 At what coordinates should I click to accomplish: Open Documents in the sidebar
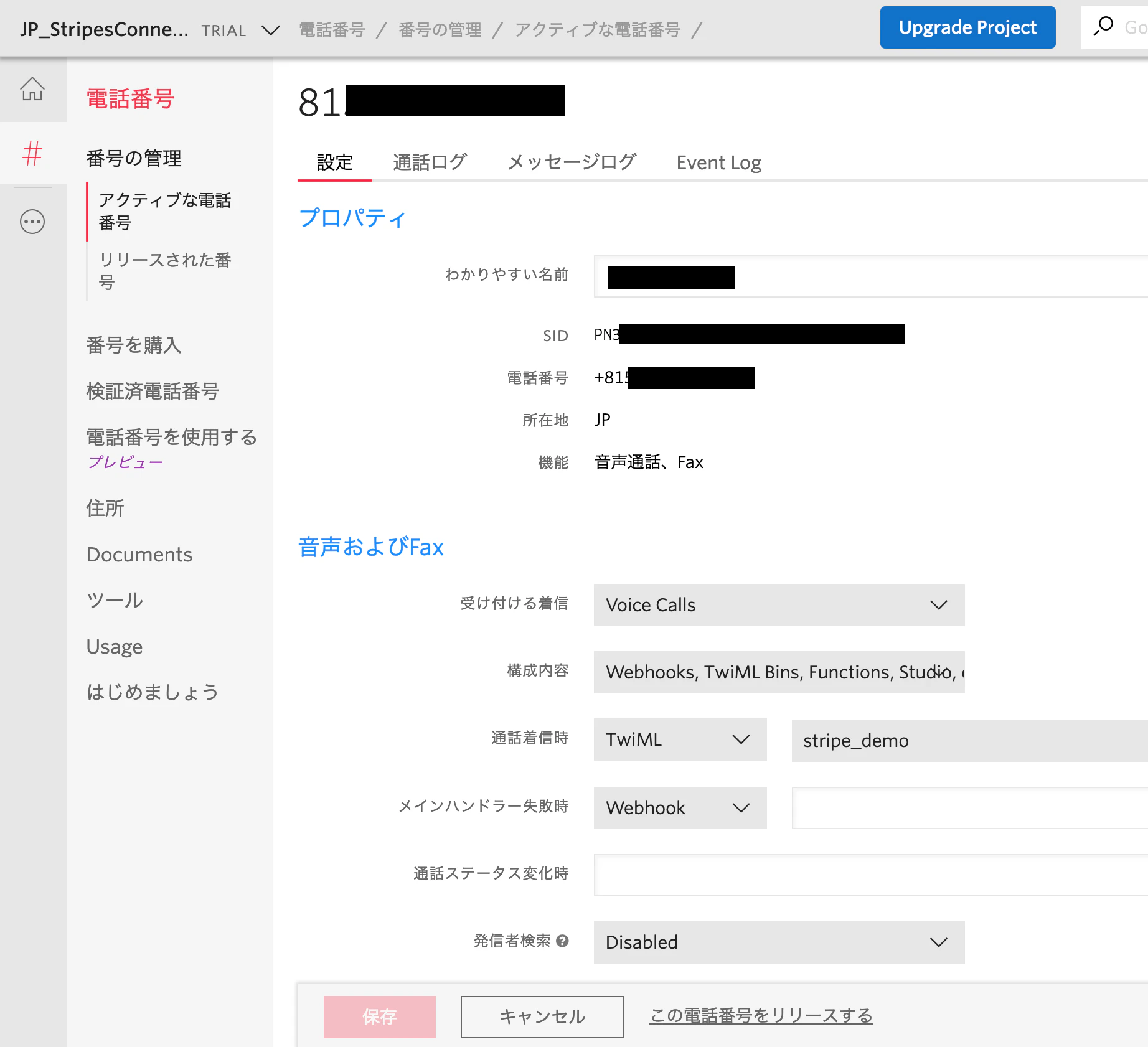point(139,555)
